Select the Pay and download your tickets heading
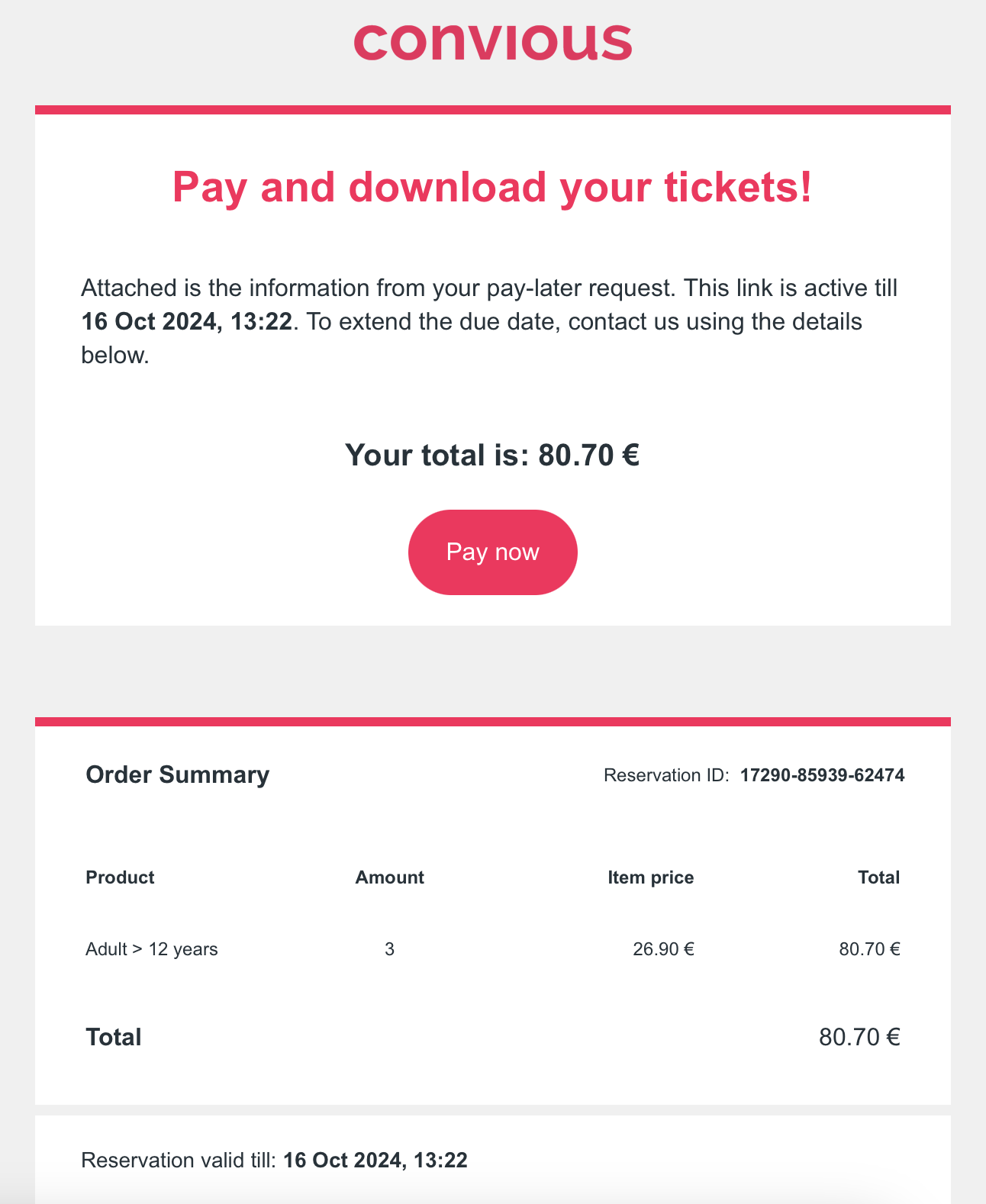 click(x=492, y=187)
